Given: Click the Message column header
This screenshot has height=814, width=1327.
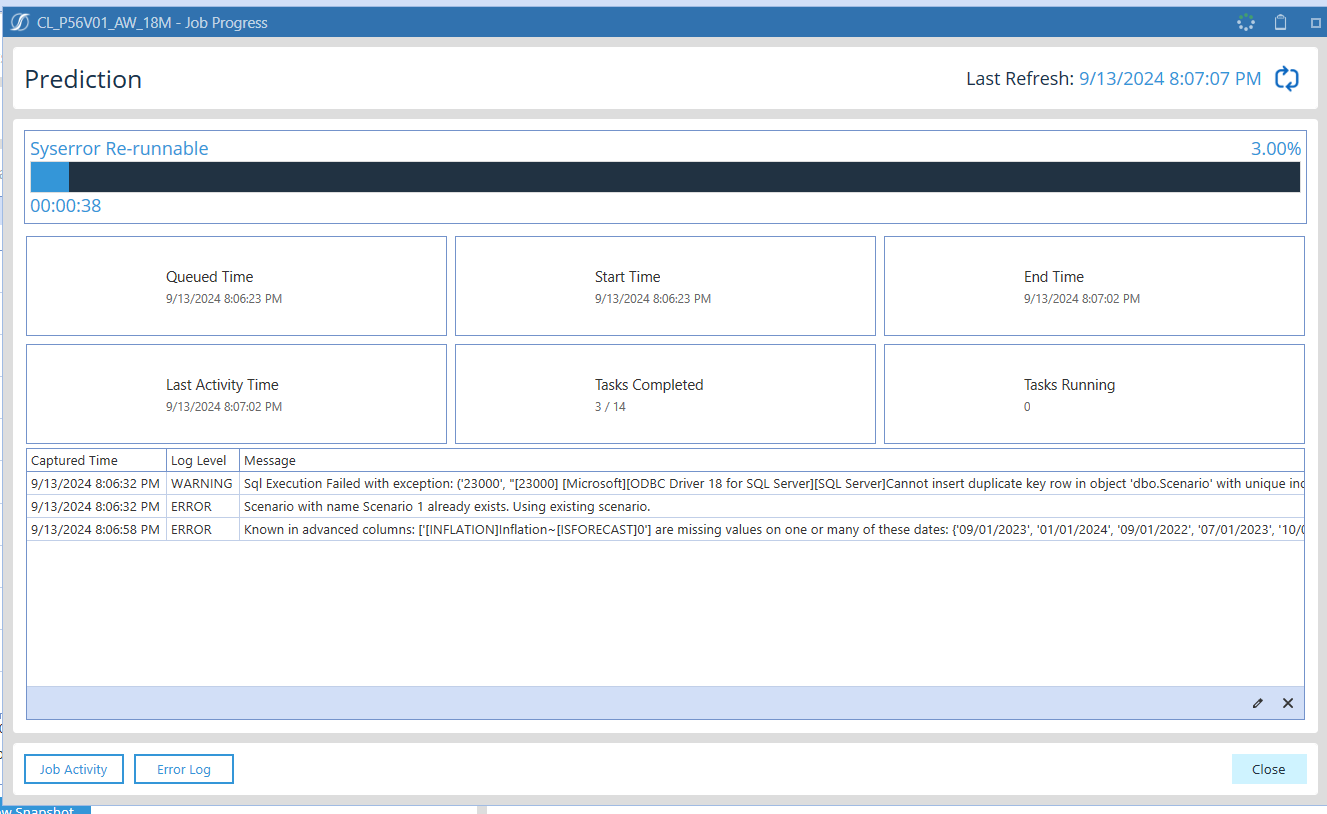Looking at the screenshot, I should click(x=270, y=461).
